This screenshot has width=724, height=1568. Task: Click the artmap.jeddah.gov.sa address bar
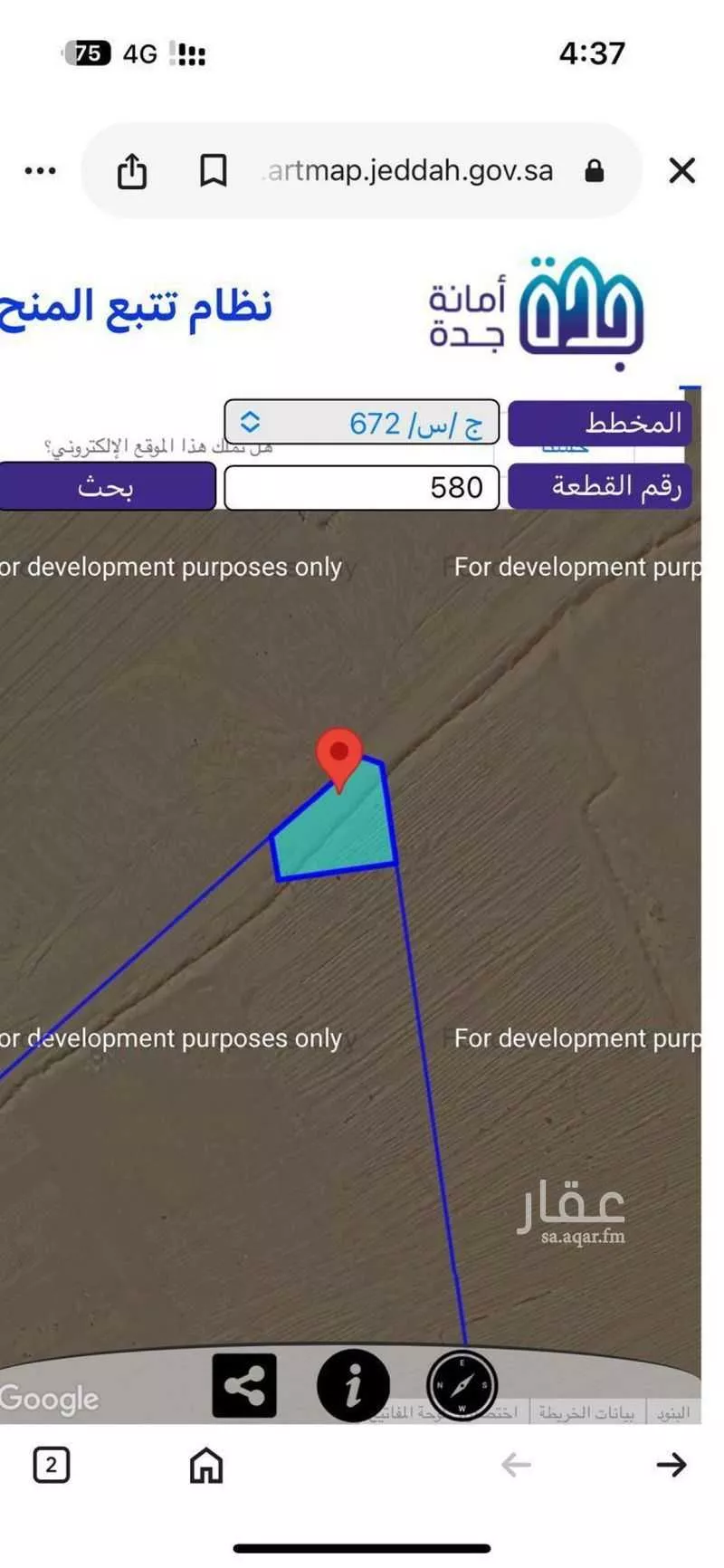tap(410, 170)
